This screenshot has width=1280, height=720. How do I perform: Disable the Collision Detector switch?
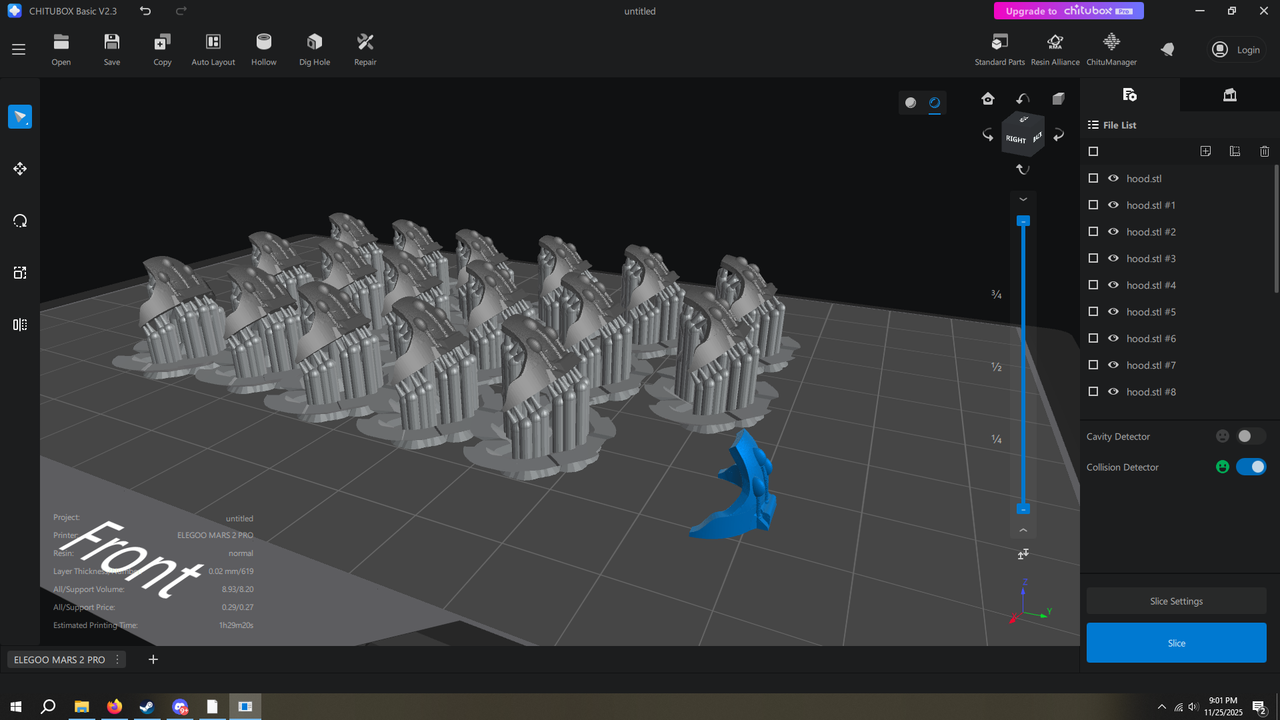pyautogui.click(x=1251, y=467)
